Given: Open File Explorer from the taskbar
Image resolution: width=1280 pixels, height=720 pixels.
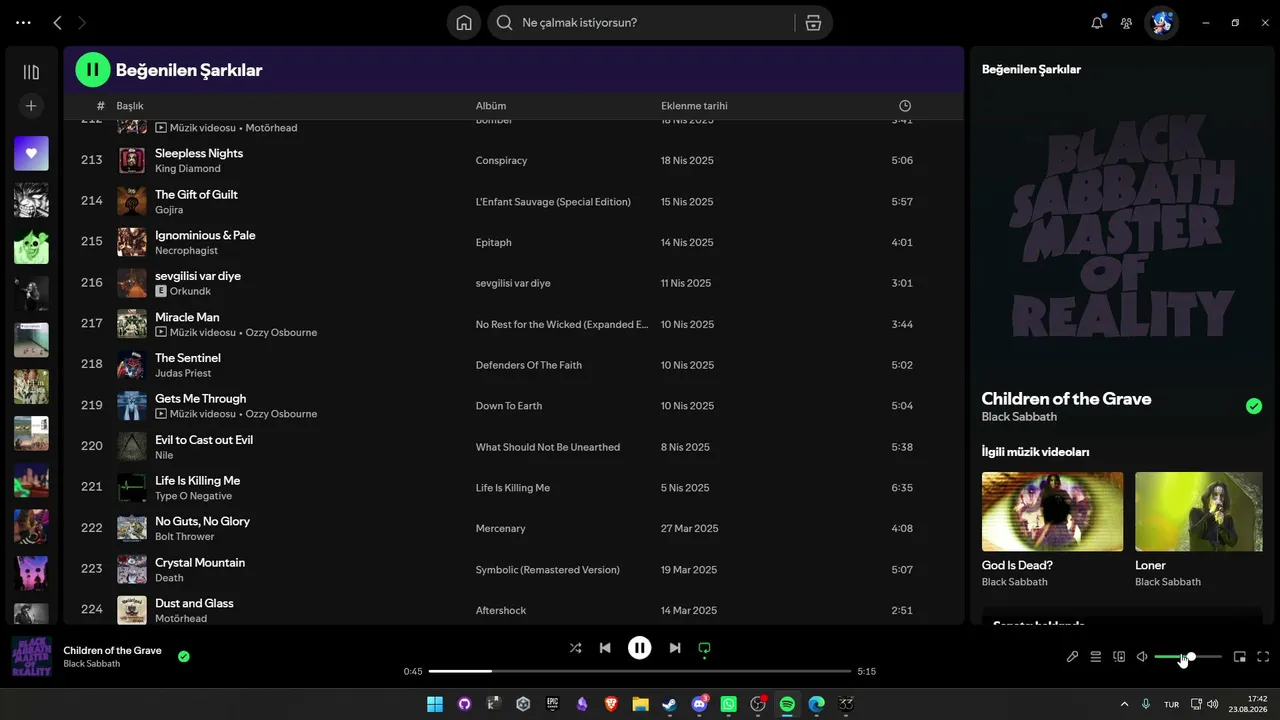Looking at the screenshot, I should pos(640,704).
